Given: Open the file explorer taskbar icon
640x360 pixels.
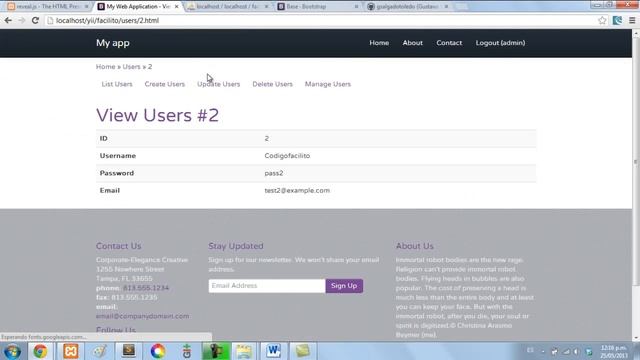Looking at the screenshot, I should [x=244, y=351].
